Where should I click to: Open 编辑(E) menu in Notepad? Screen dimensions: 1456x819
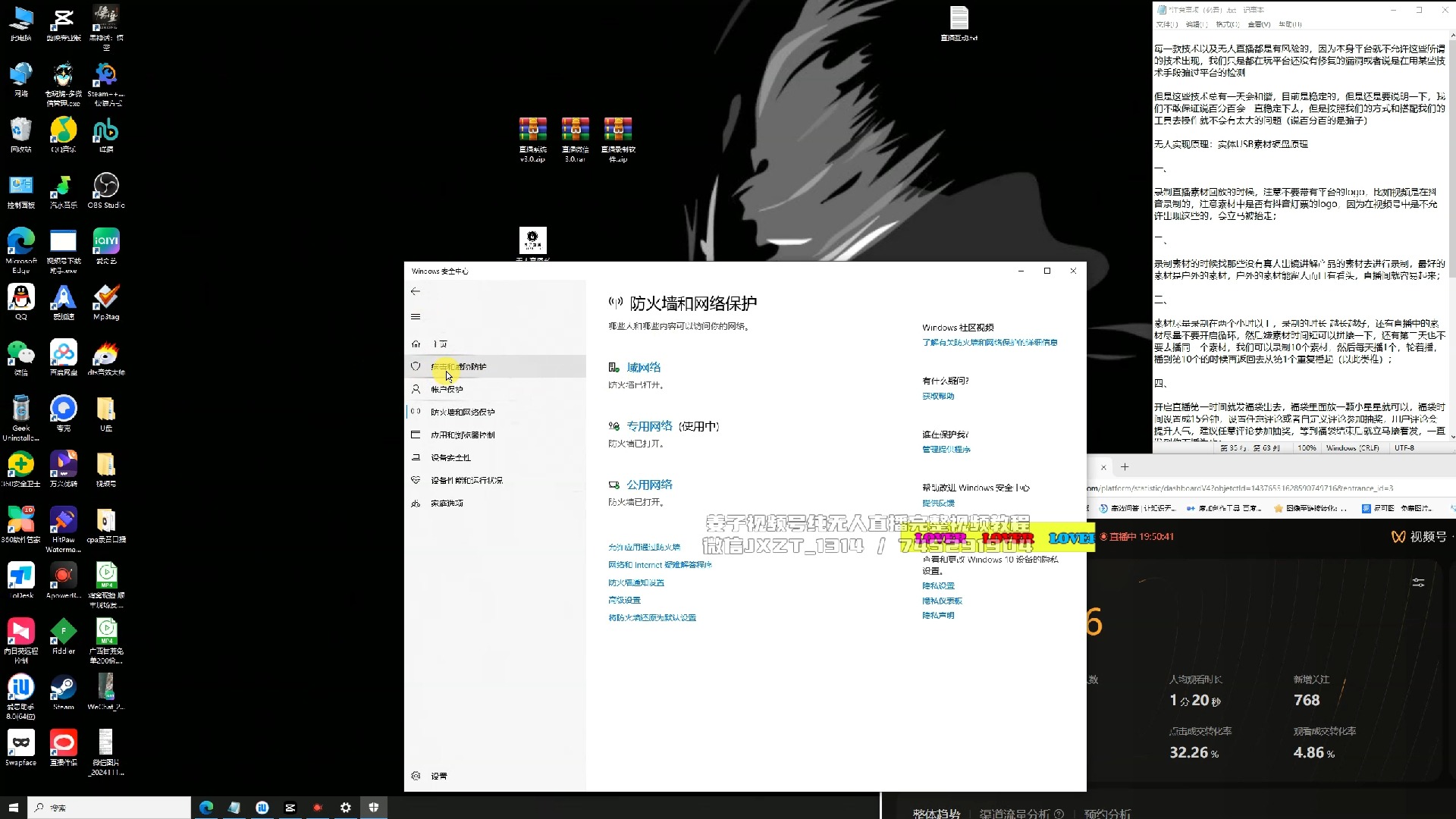coord(1197,24)
